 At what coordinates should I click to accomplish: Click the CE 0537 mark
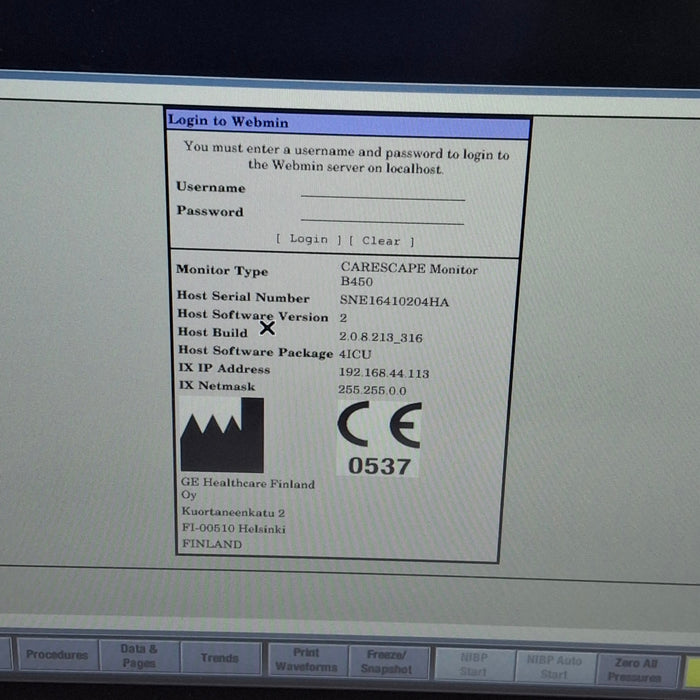coord(379,438)
